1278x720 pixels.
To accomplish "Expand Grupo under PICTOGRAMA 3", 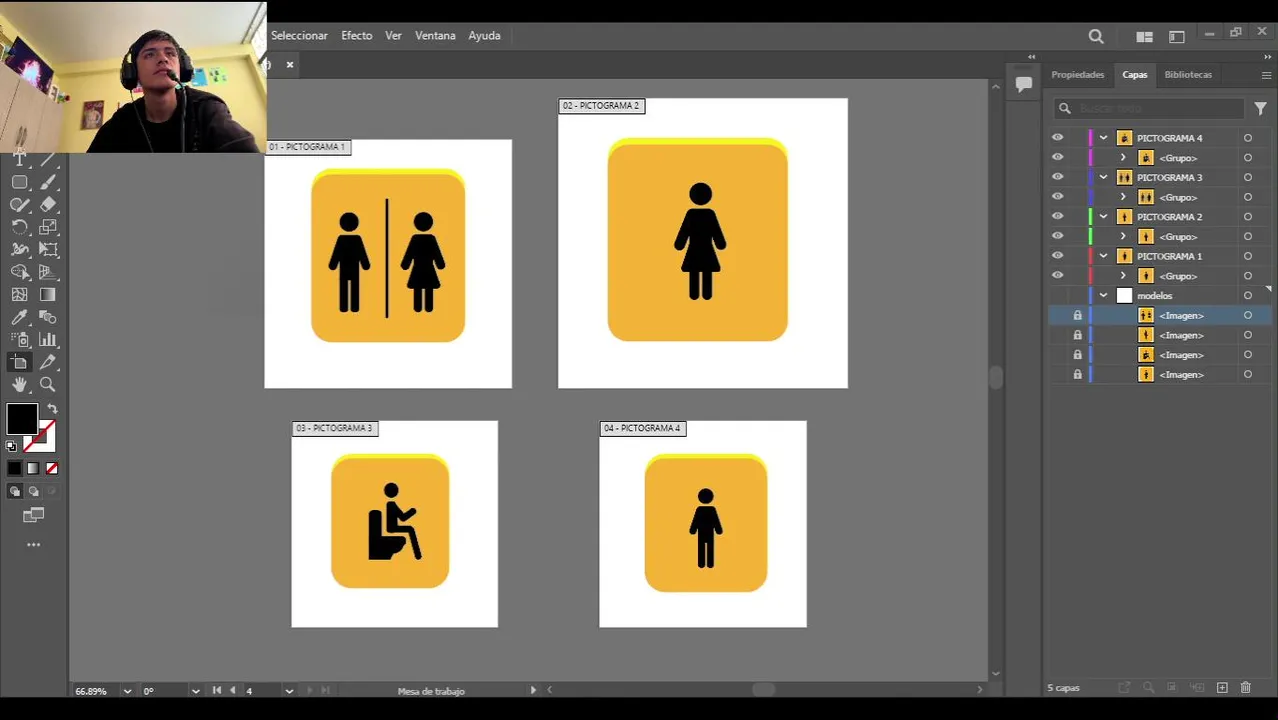I will coord(1123,197).
